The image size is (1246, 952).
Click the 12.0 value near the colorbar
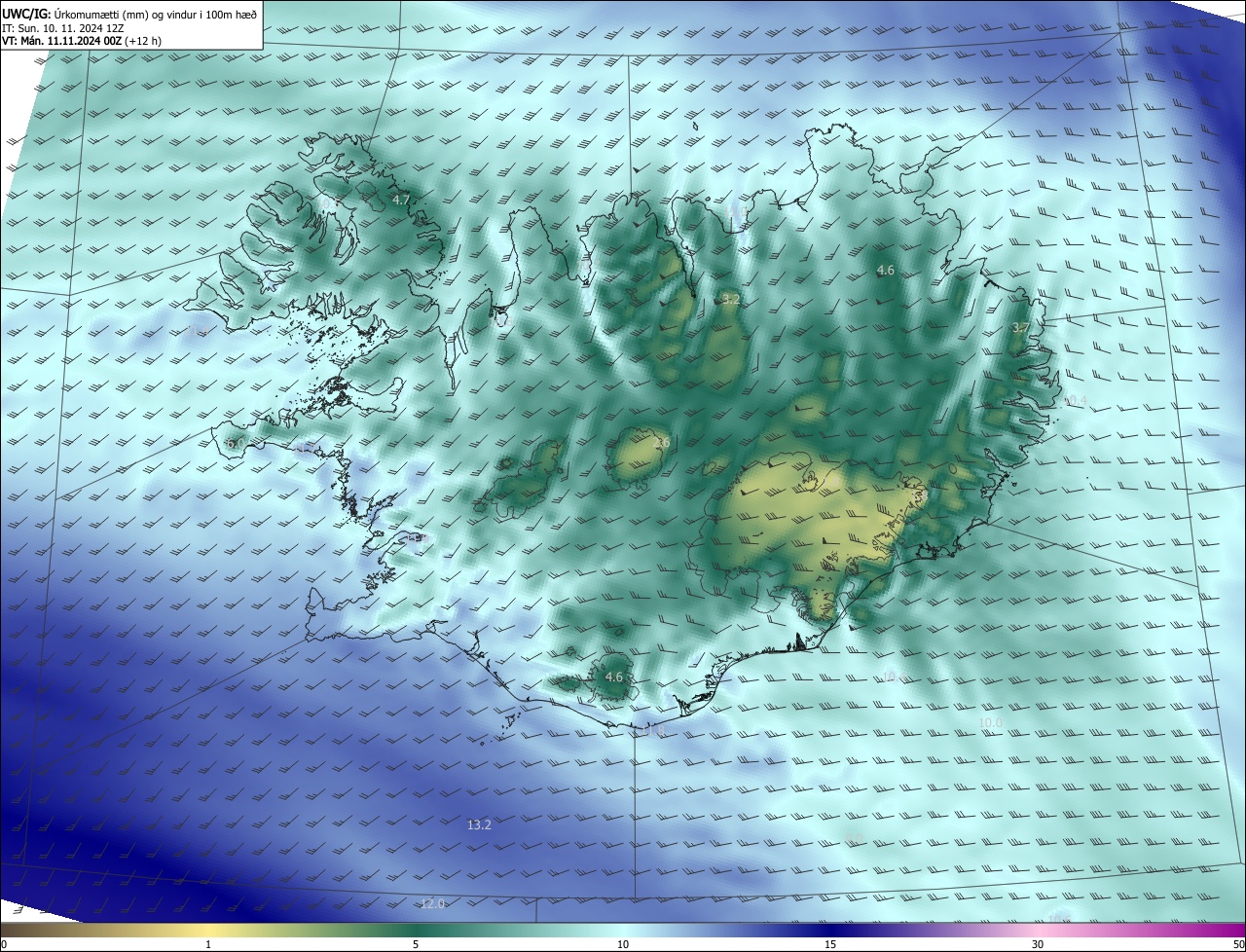(x=432, y=904)
